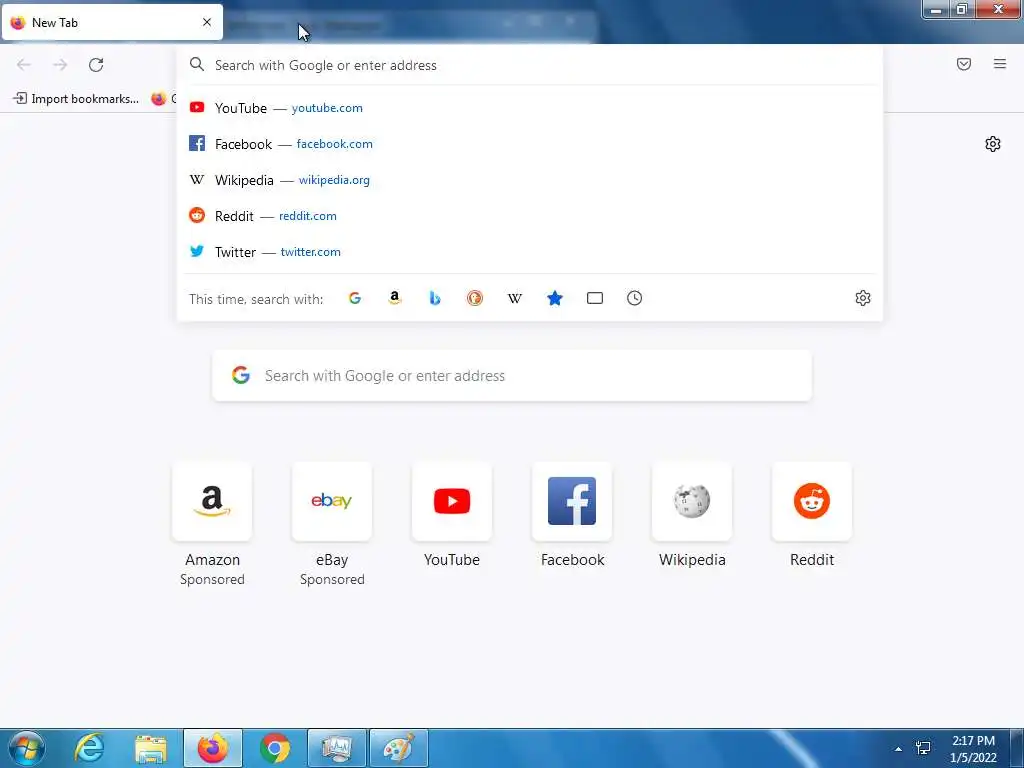Click the page's Google search box
Viewport: 1024px width, 768px height.
coord(512,376)
